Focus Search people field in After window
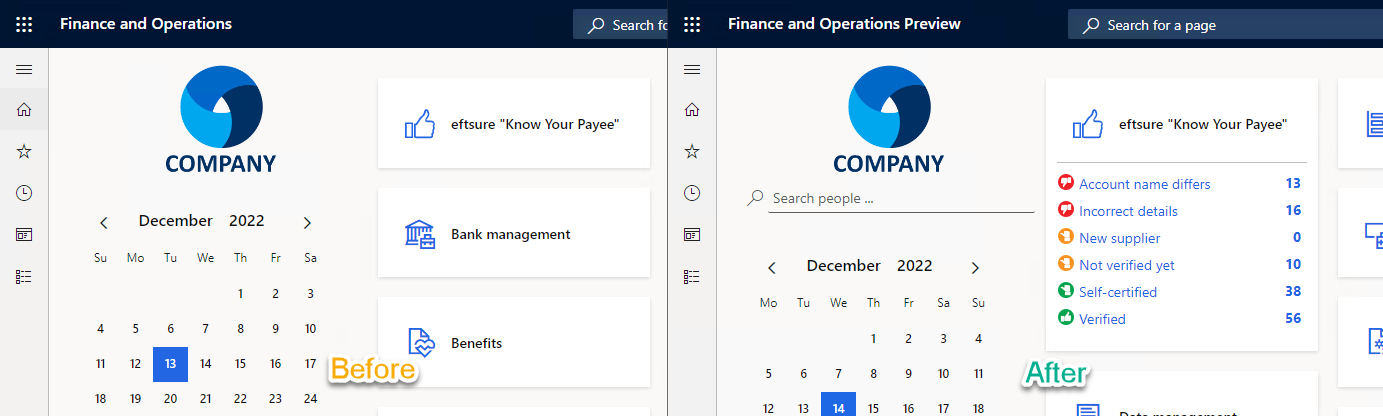This screenshot has height=416, width=1383. pos(902,198)
